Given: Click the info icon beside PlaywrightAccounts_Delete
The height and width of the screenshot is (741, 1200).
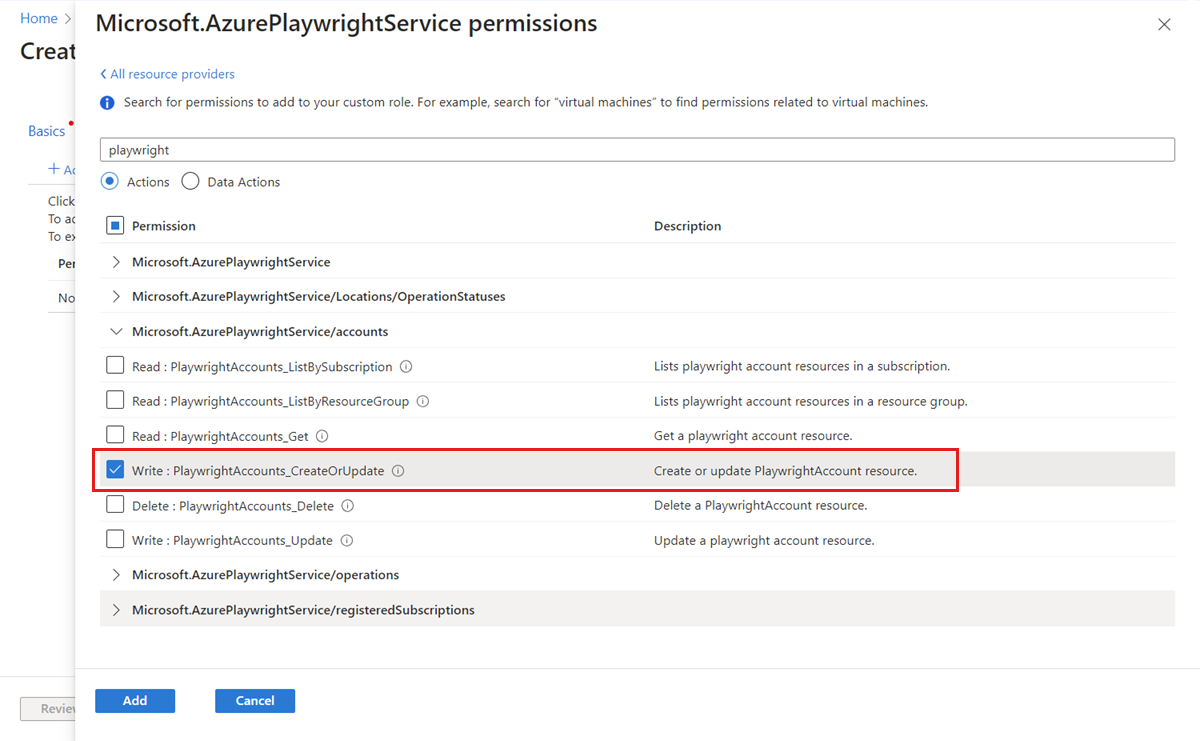Looking at the screenshot, I should [x=346, y=505].
